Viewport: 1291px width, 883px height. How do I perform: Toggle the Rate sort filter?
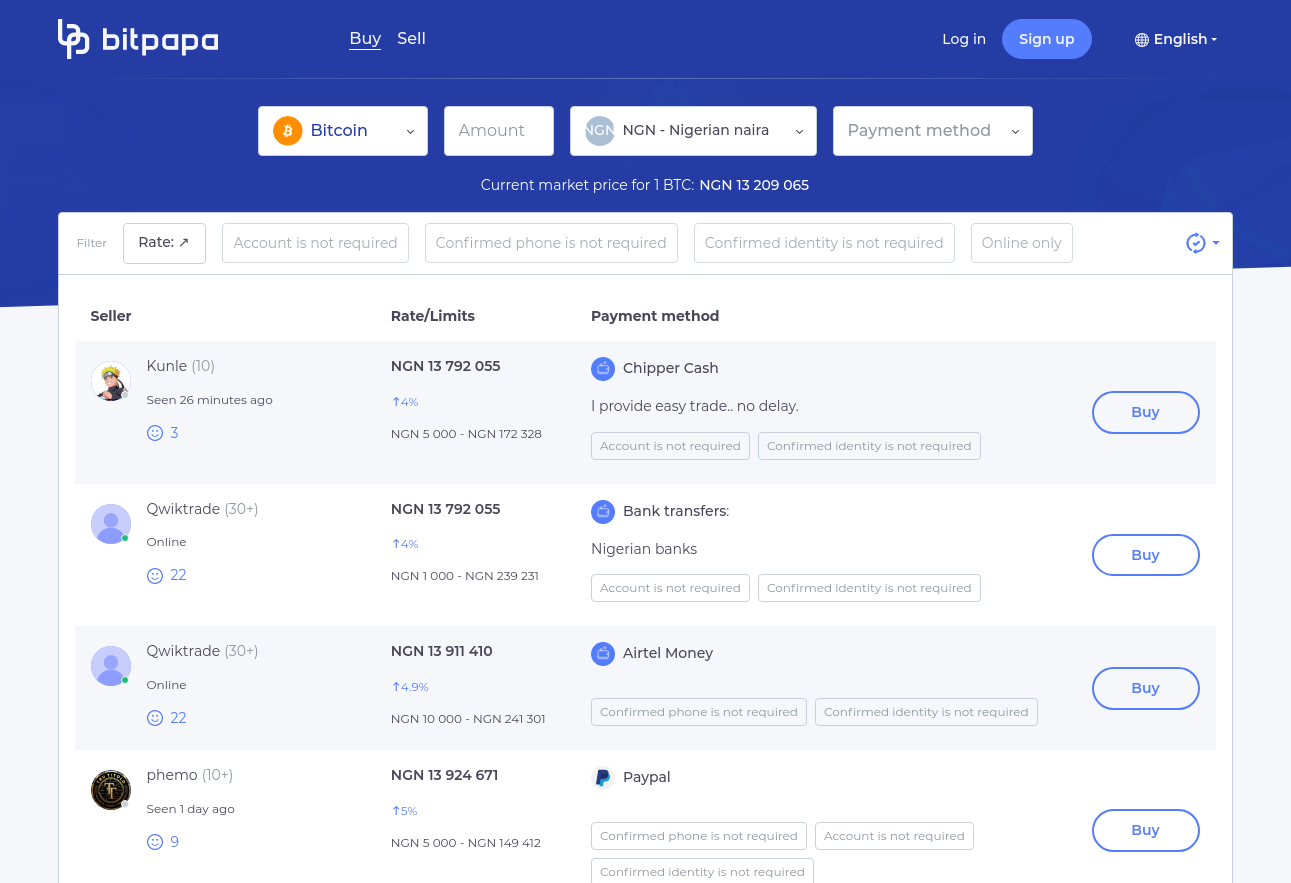pos(164,243)
